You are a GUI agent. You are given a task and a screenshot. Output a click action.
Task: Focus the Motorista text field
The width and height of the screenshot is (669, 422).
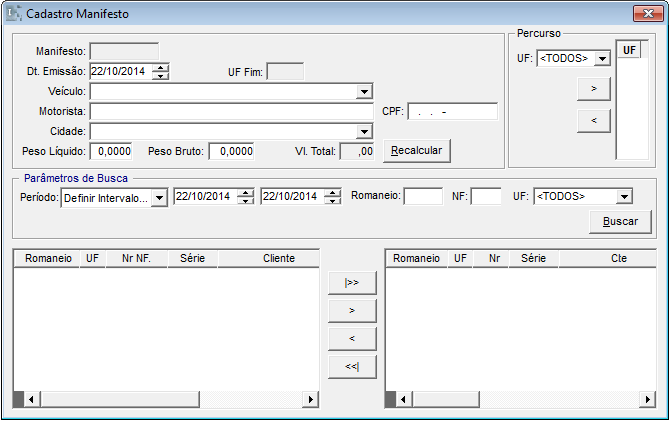point(232,111)
